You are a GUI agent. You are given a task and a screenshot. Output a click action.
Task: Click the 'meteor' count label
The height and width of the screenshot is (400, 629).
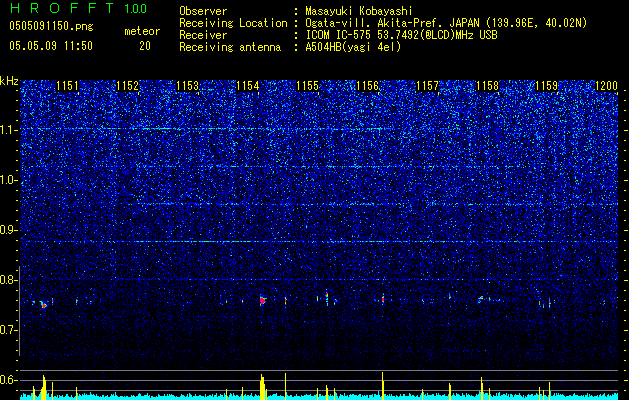(x=142, y=31)
